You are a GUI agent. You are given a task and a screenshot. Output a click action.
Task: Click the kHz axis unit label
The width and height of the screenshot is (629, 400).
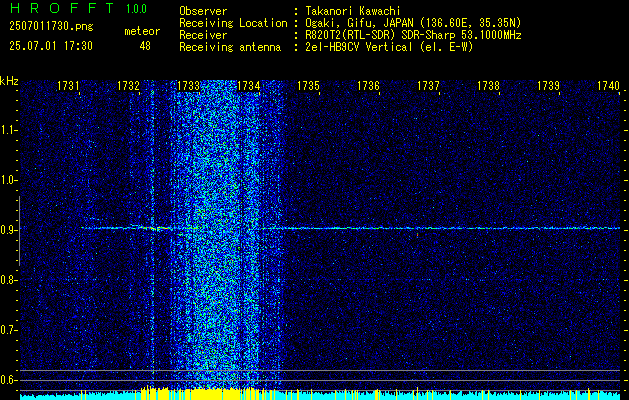pos(9,81)
